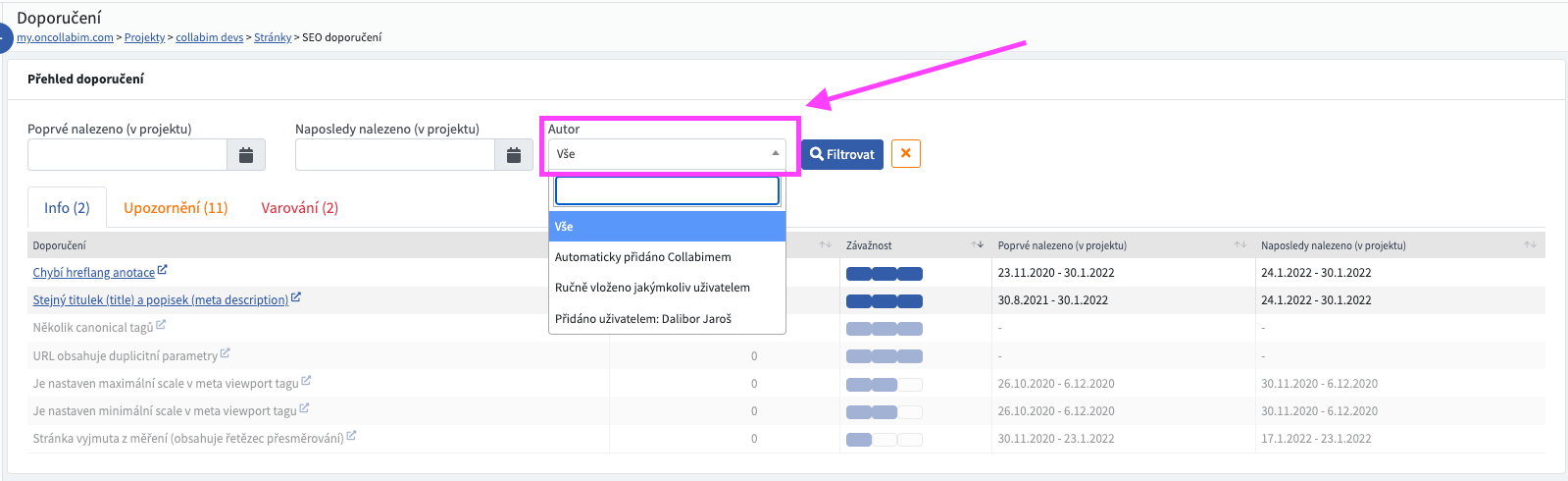Click date cell 30.8.2021 - 30.1.2022
Screen dimensions: 1568x481
pos(1053,300)
